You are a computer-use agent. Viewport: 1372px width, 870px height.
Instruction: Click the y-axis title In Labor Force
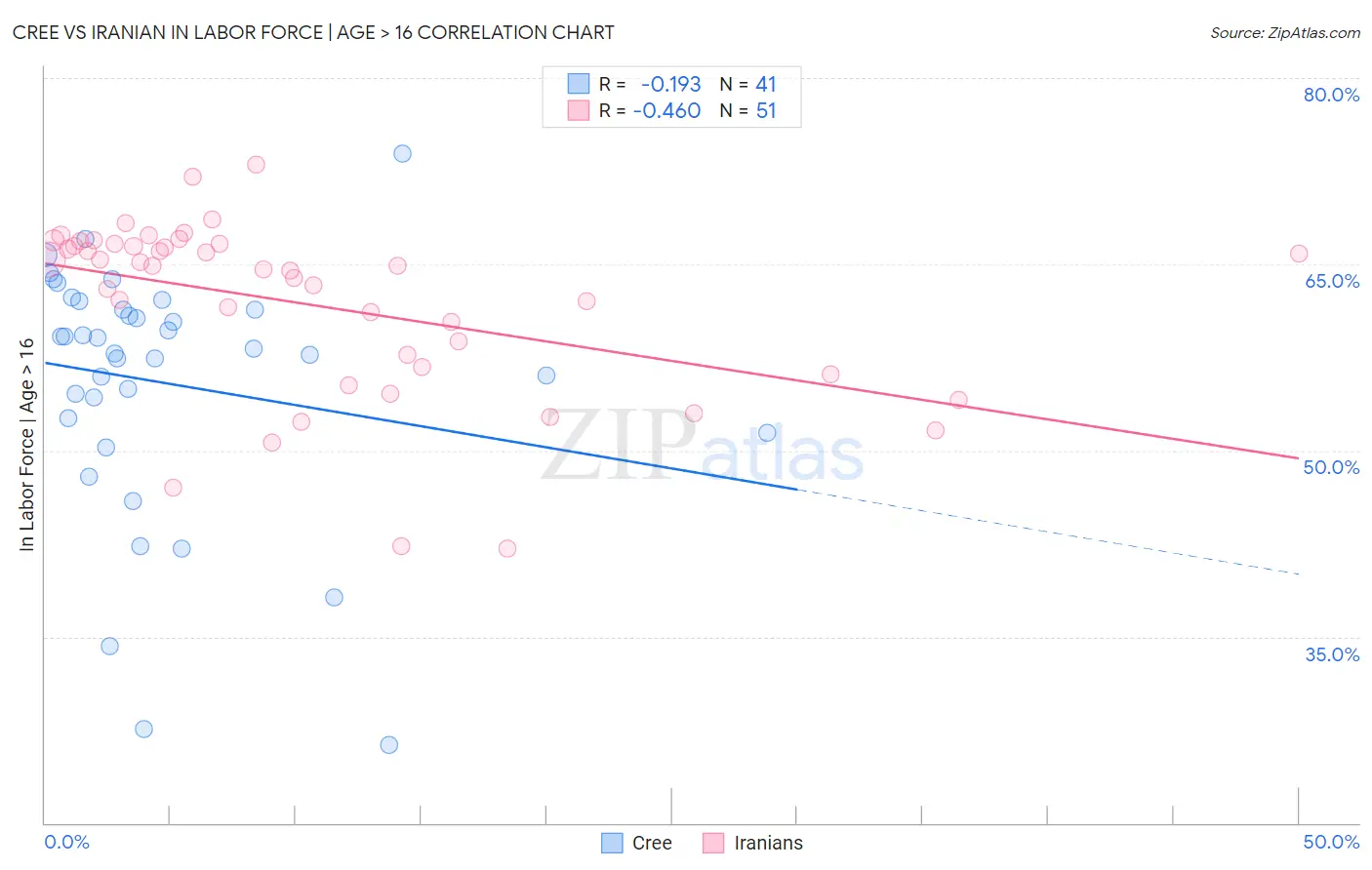pos(27,444)
